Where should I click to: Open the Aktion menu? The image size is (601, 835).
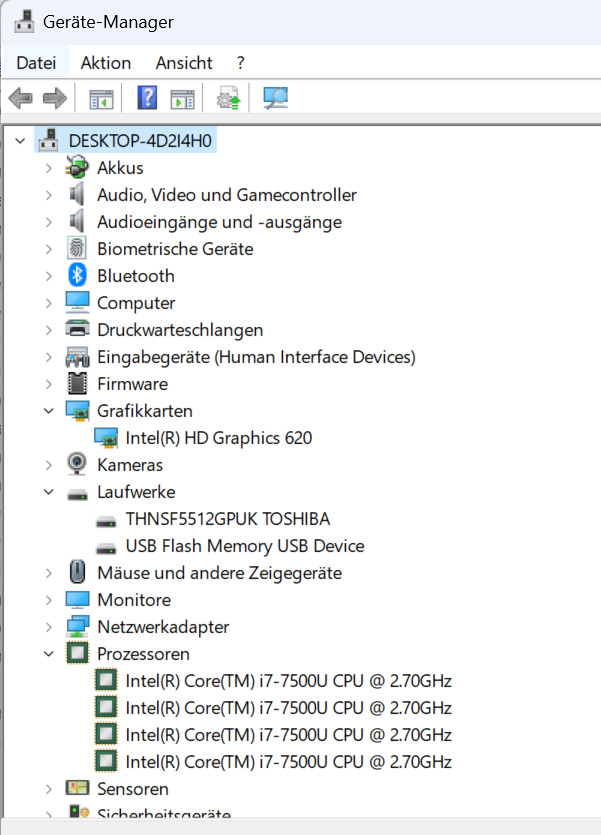(x=106, y=63)
